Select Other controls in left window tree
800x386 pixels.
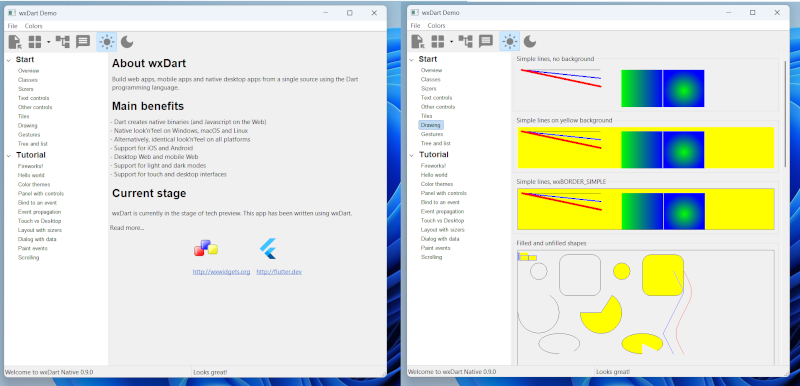[35, 107]
